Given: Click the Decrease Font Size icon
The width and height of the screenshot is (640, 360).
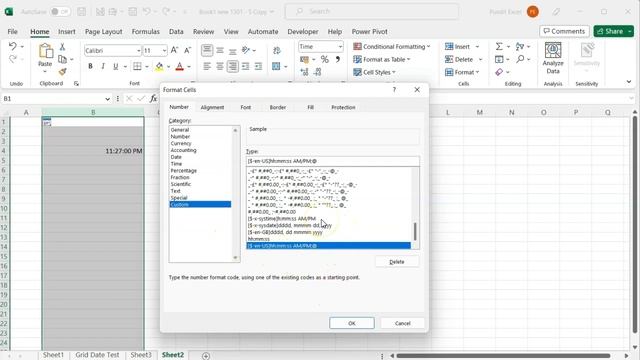Looking at the screenshot, I should [x=187, y=50].
